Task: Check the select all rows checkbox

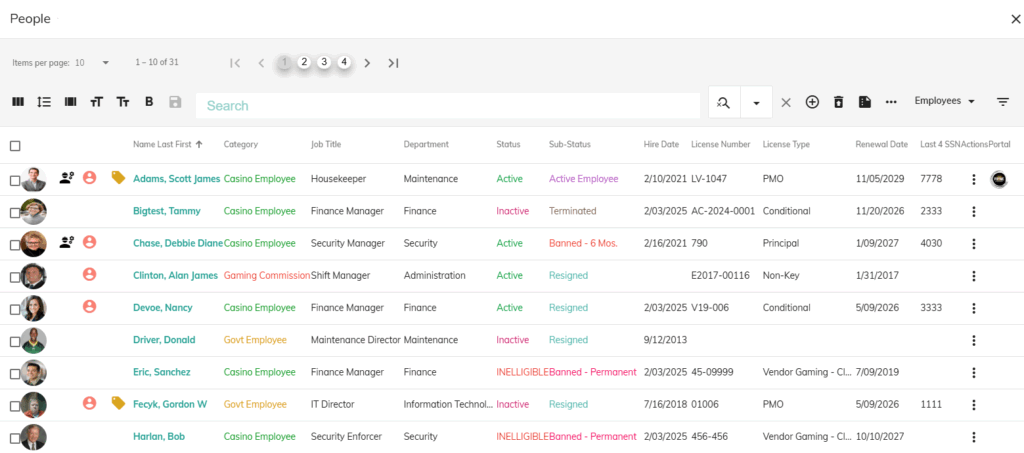Action: click(x=15, y=146)
